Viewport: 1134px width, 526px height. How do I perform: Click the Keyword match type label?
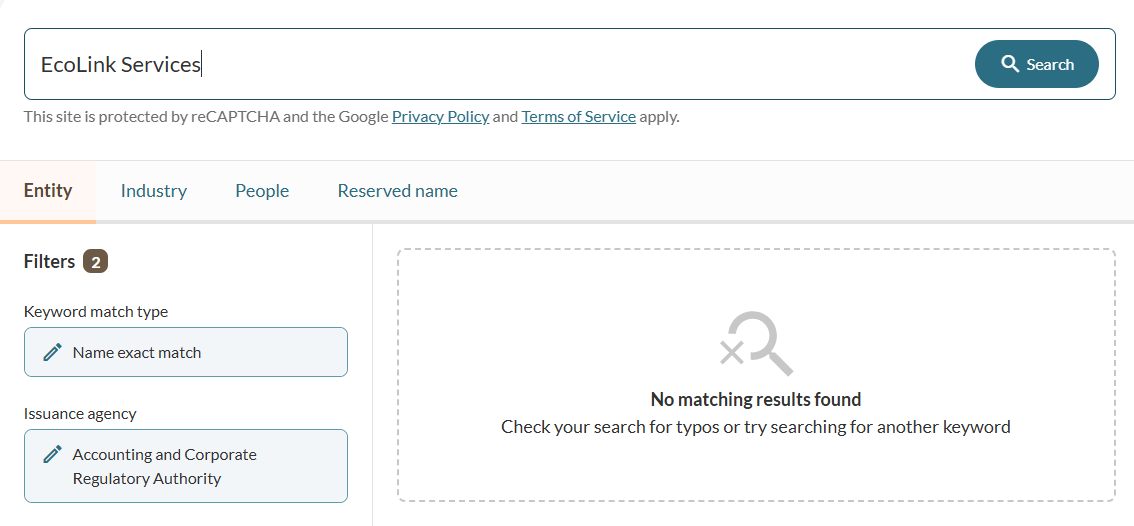click(x=96, y=312)
